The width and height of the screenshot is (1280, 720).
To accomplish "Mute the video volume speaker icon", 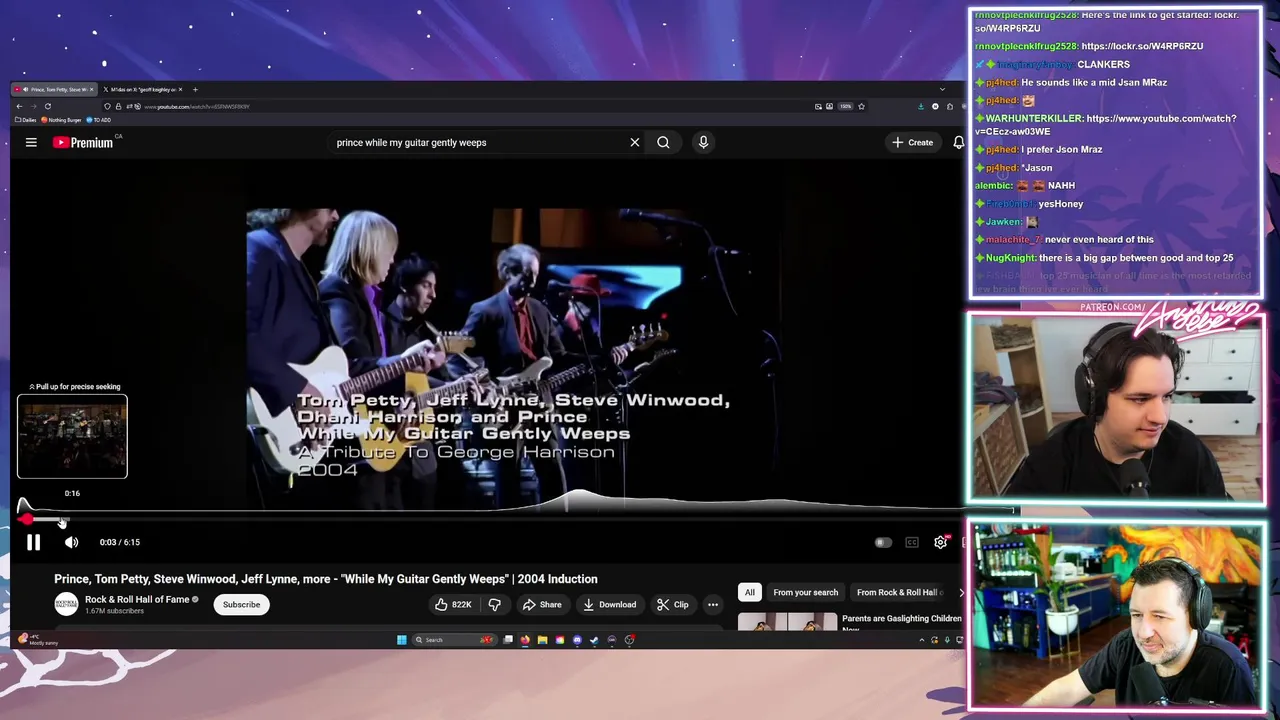I will [71, 542].
